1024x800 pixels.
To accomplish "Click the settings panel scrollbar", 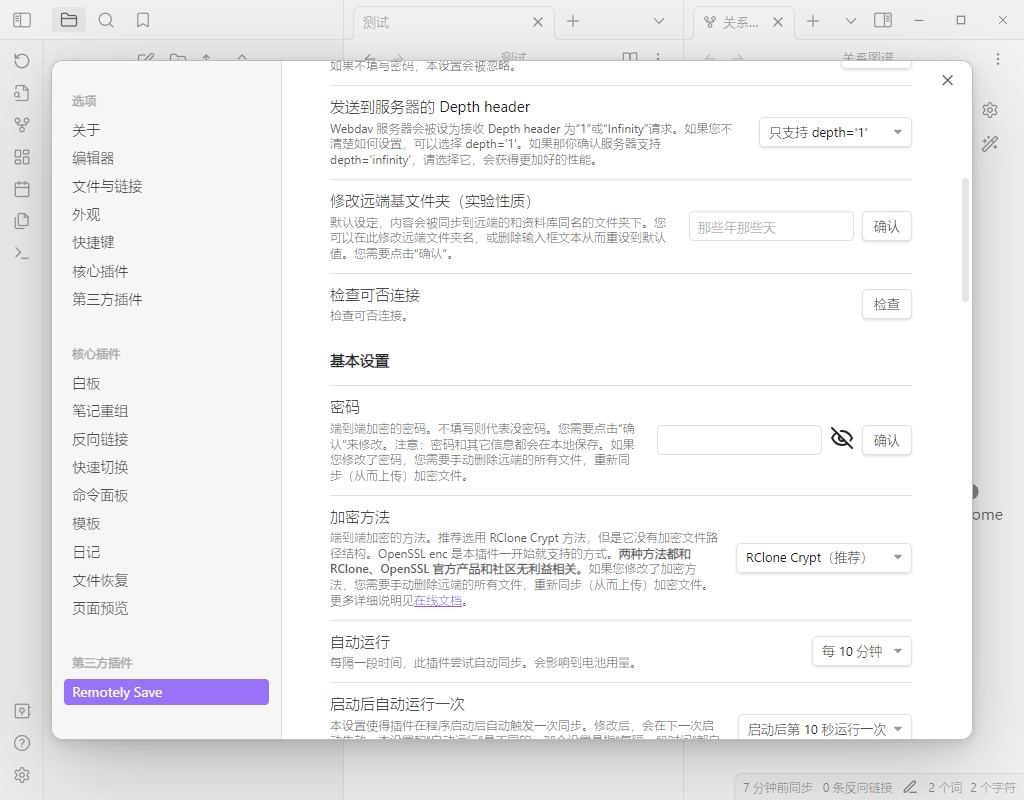I will click(965, 239).
